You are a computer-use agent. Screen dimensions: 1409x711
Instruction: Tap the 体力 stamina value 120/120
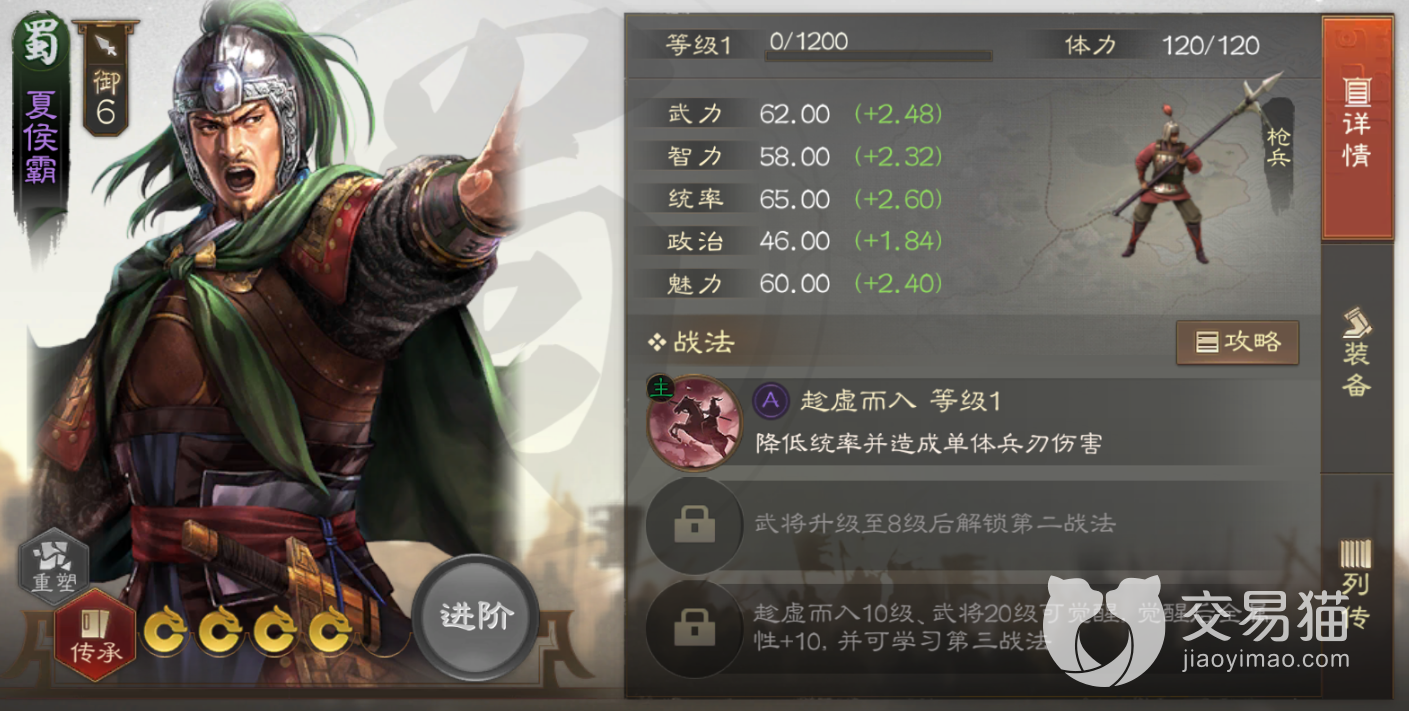coord(1211,44)
